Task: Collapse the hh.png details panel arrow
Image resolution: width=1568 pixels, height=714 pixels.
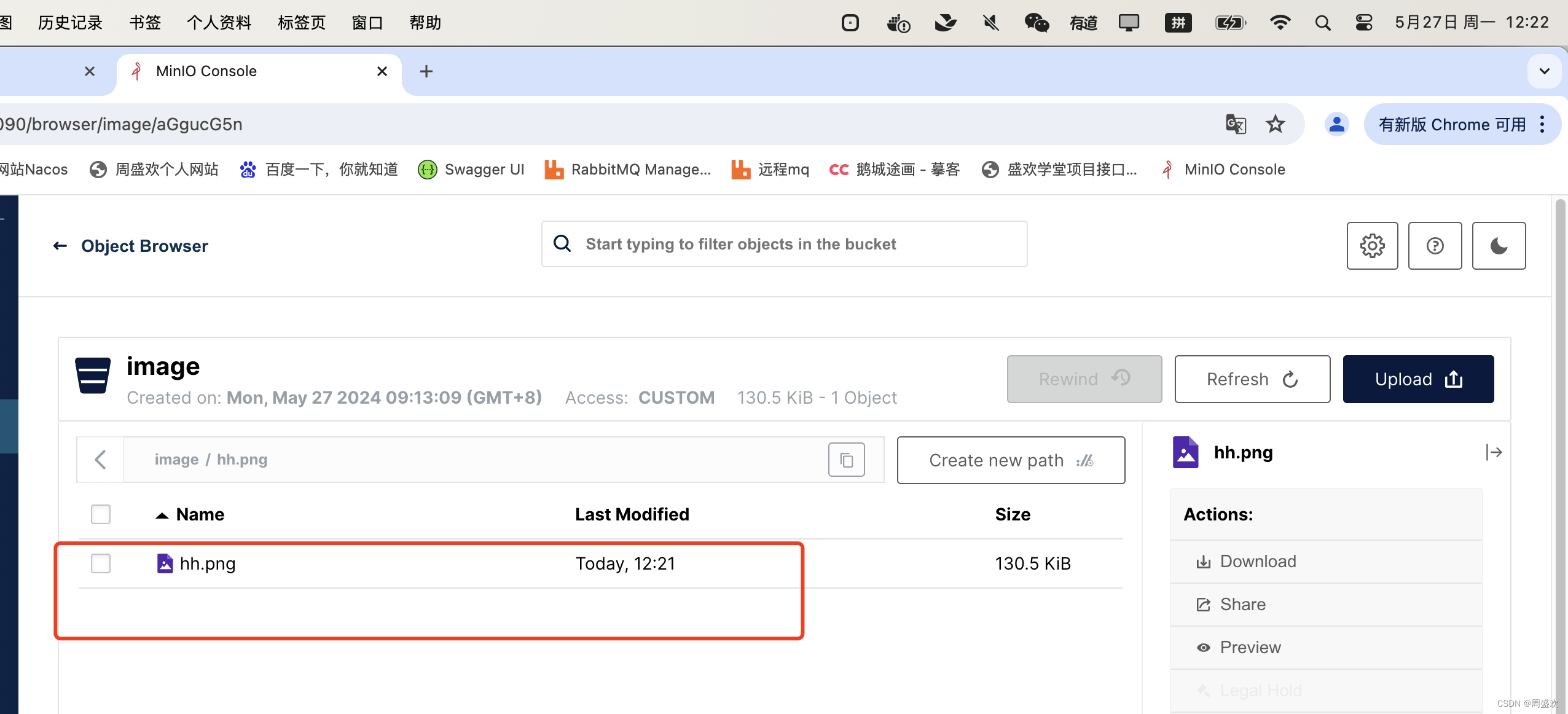Action: [1494, 452]
